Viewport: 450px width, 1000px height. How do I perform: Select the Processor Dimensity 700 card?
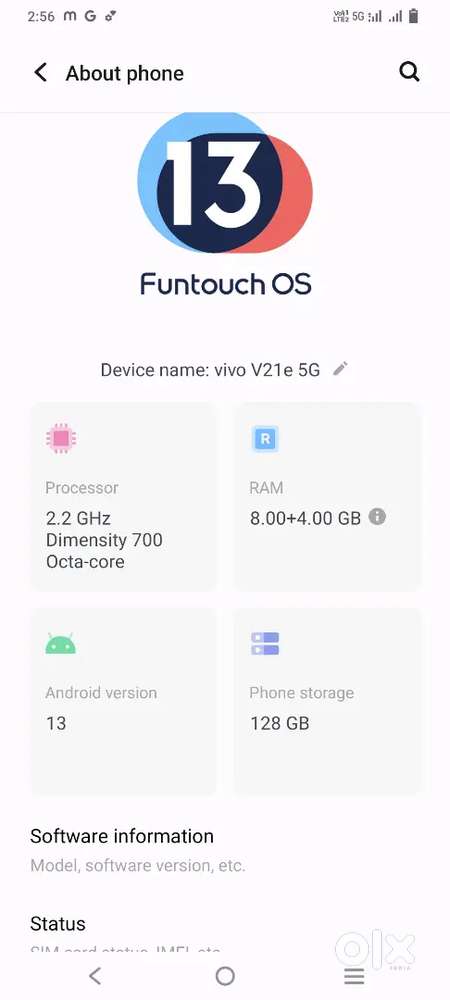click(123, 496)
